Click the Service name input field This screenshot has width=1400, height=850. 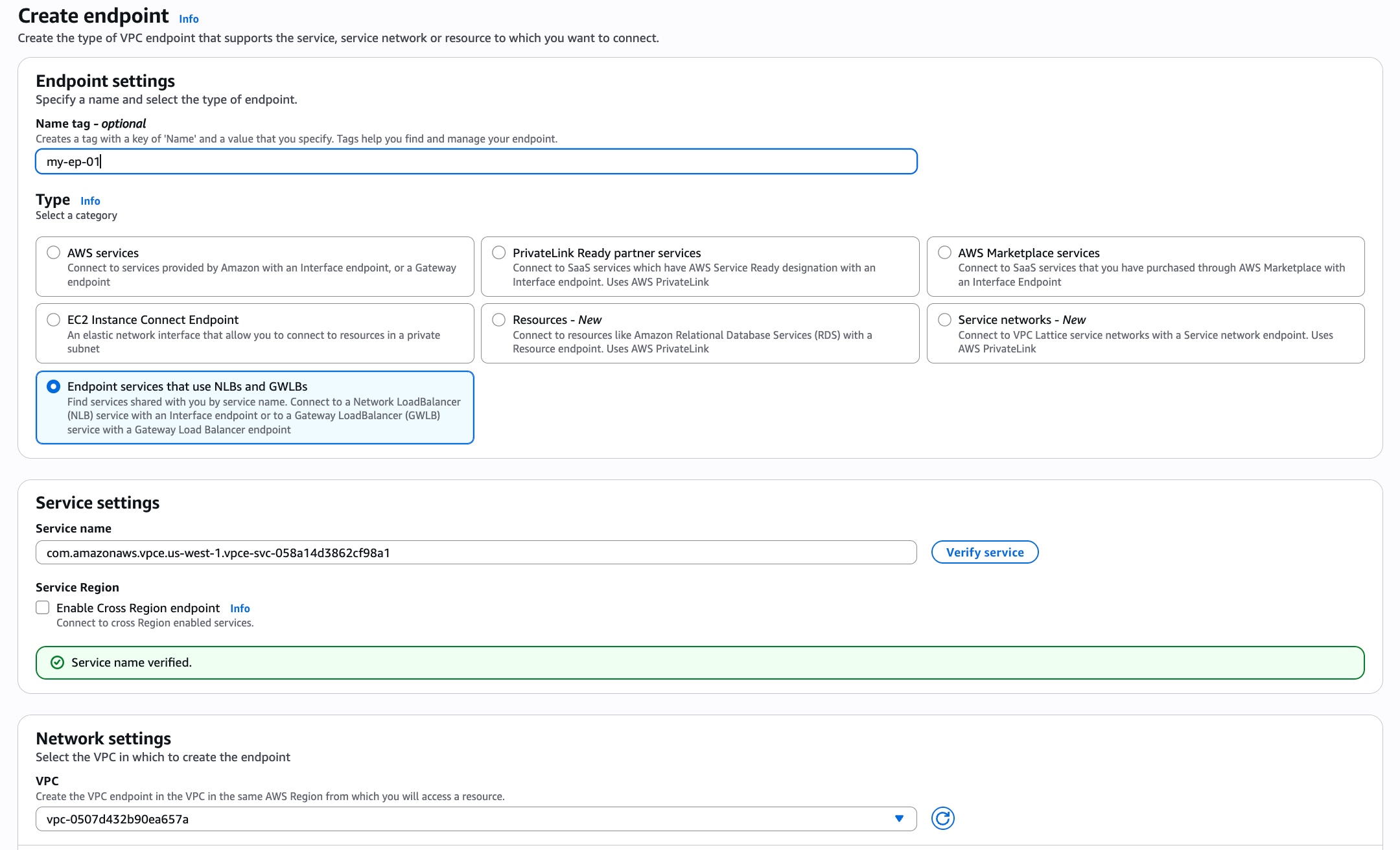coord(454,552)
